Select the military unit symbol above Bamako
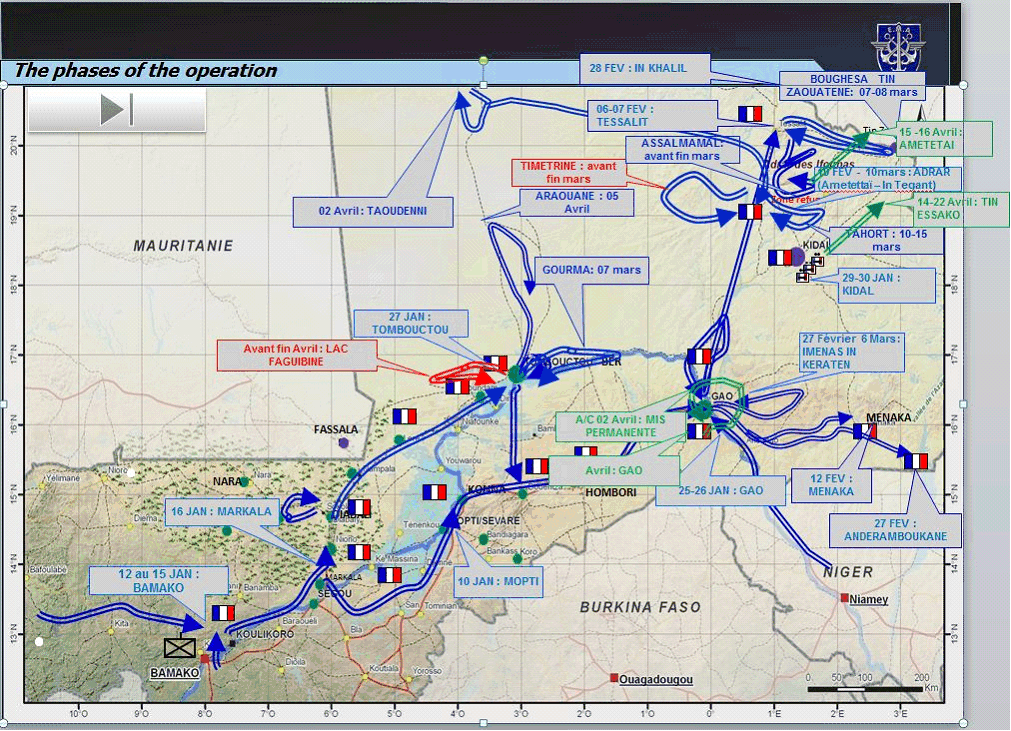1011x731 pixels. coord(180,648)
